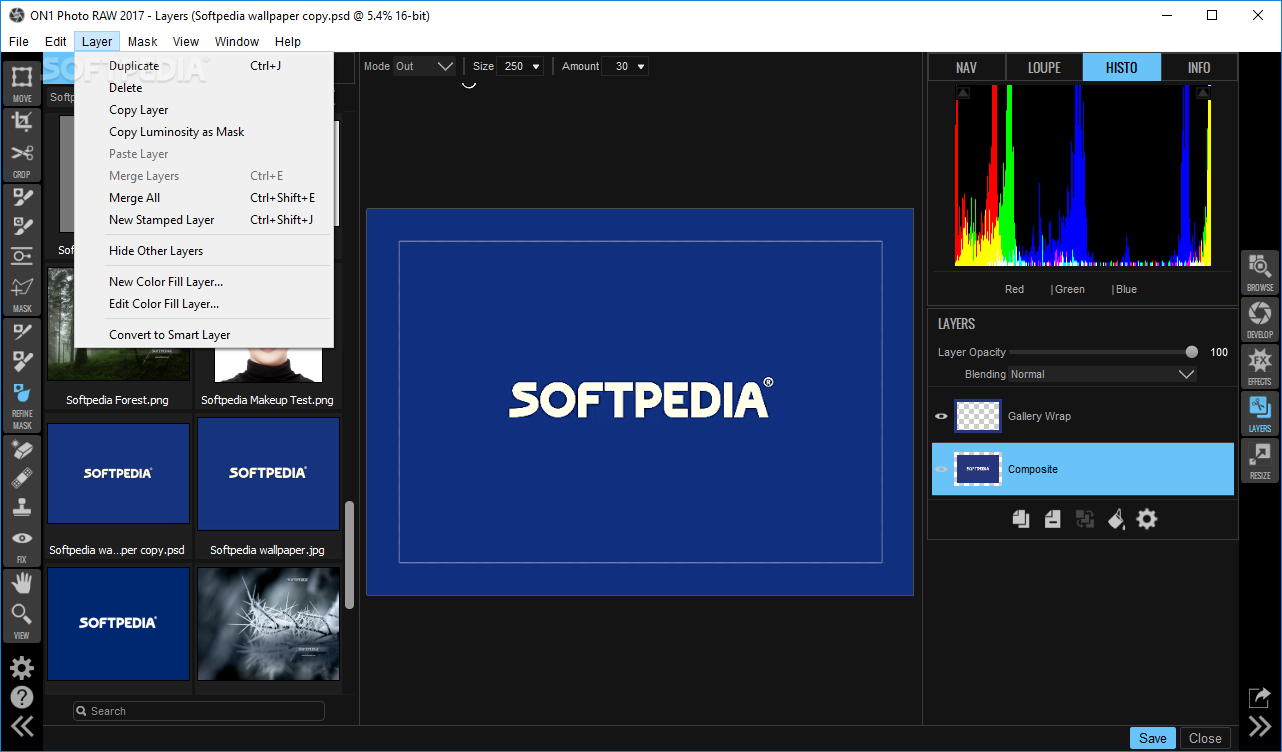Open the Mode dropdown set to Out

(x=425, y=66)
